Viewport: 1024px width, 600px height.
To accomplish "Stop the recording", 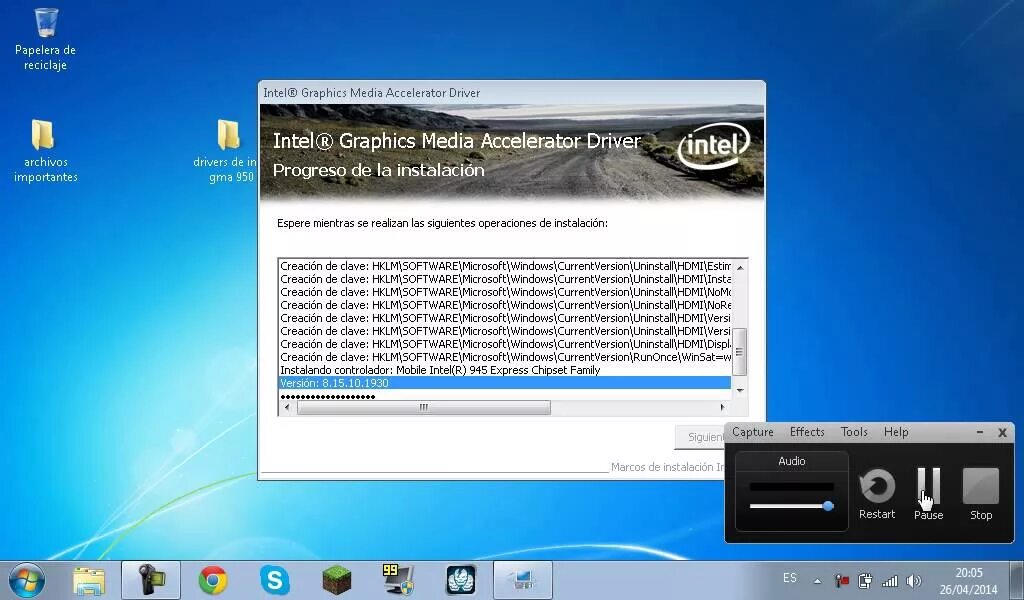I will (x=980, y=494).
